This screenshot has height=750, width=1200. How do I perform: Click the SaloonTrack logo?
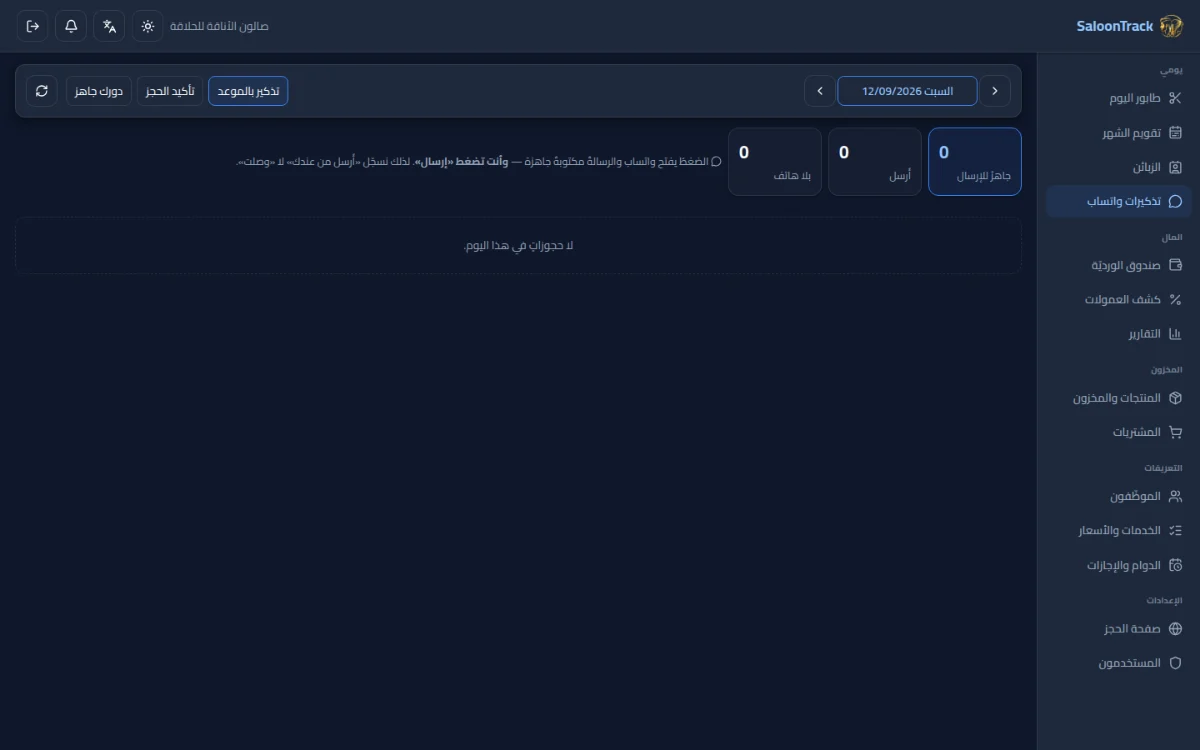1129,26
